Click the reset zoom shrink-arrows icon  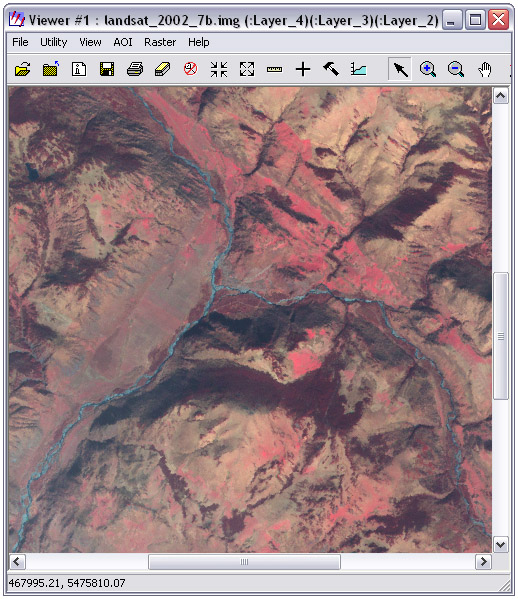219,70
